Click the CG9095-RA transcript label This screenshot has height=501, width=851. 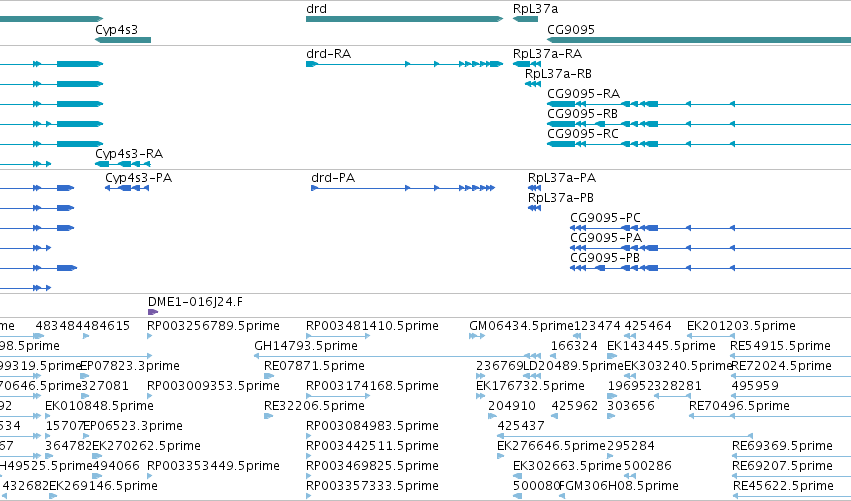(583, 94)
